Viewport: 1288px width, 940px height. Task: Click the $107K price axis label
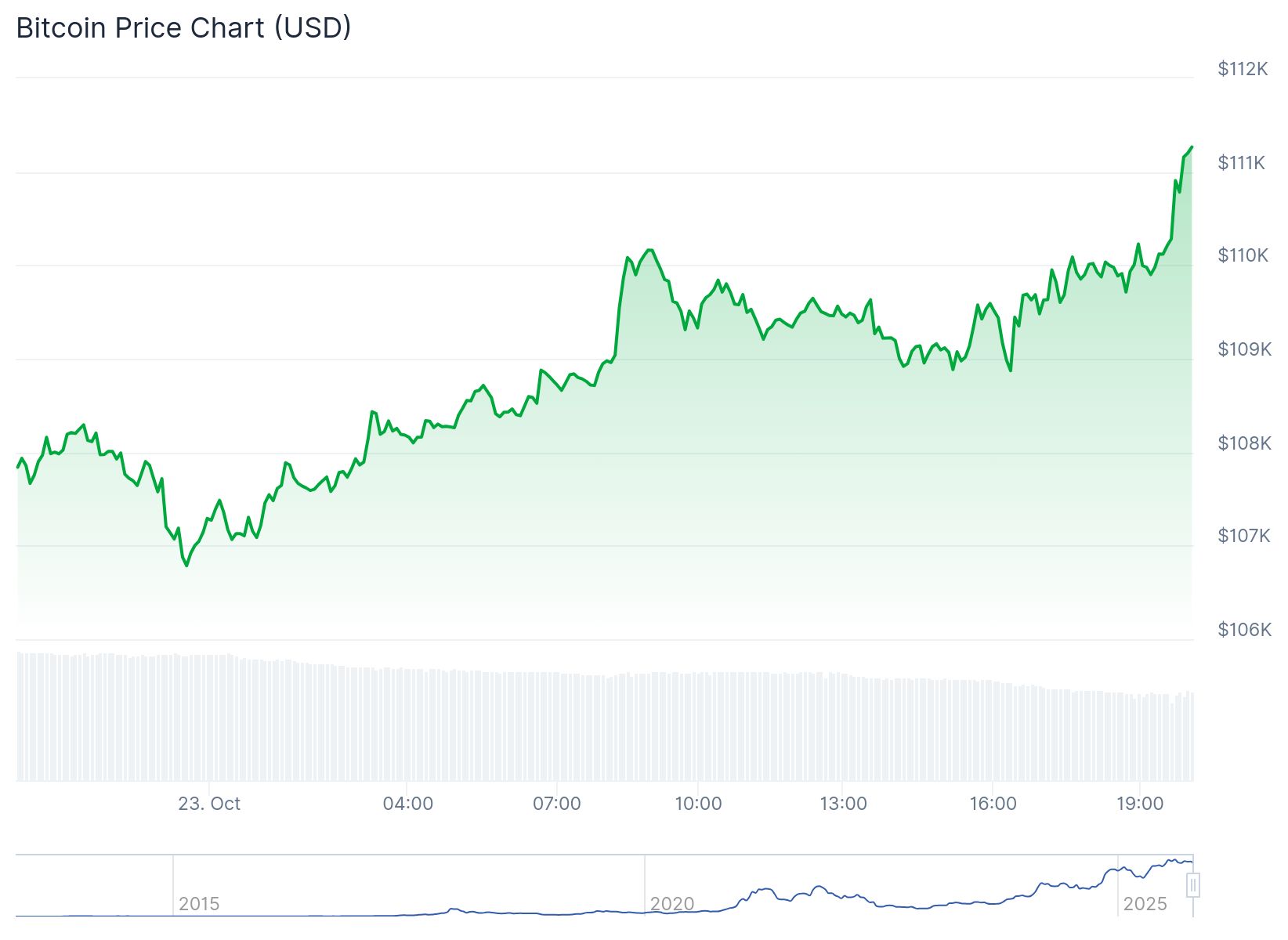[1243, 536]
